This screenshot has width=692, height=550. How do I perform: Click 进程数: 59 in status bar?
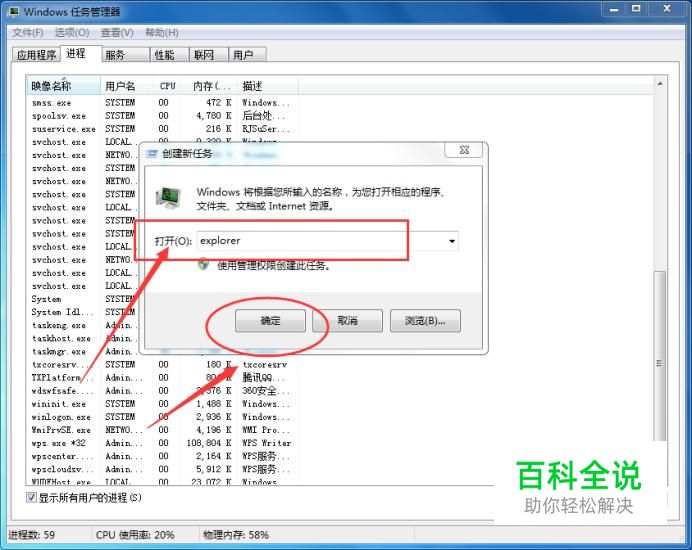click(x=32, y=535)
